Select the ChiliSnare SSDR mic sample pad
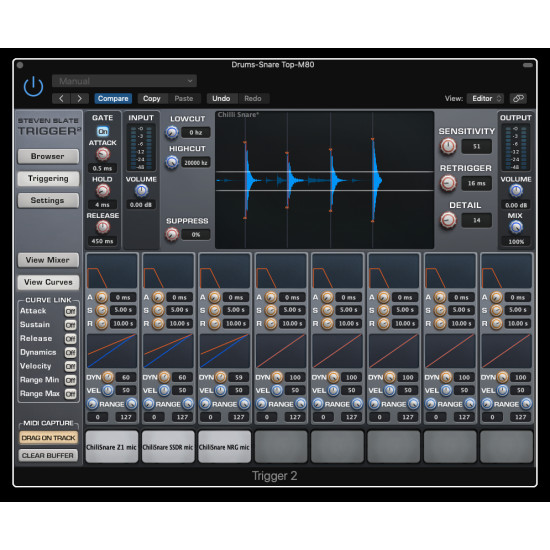The width and height of the screenshot is (550, 550). [168, 447]
